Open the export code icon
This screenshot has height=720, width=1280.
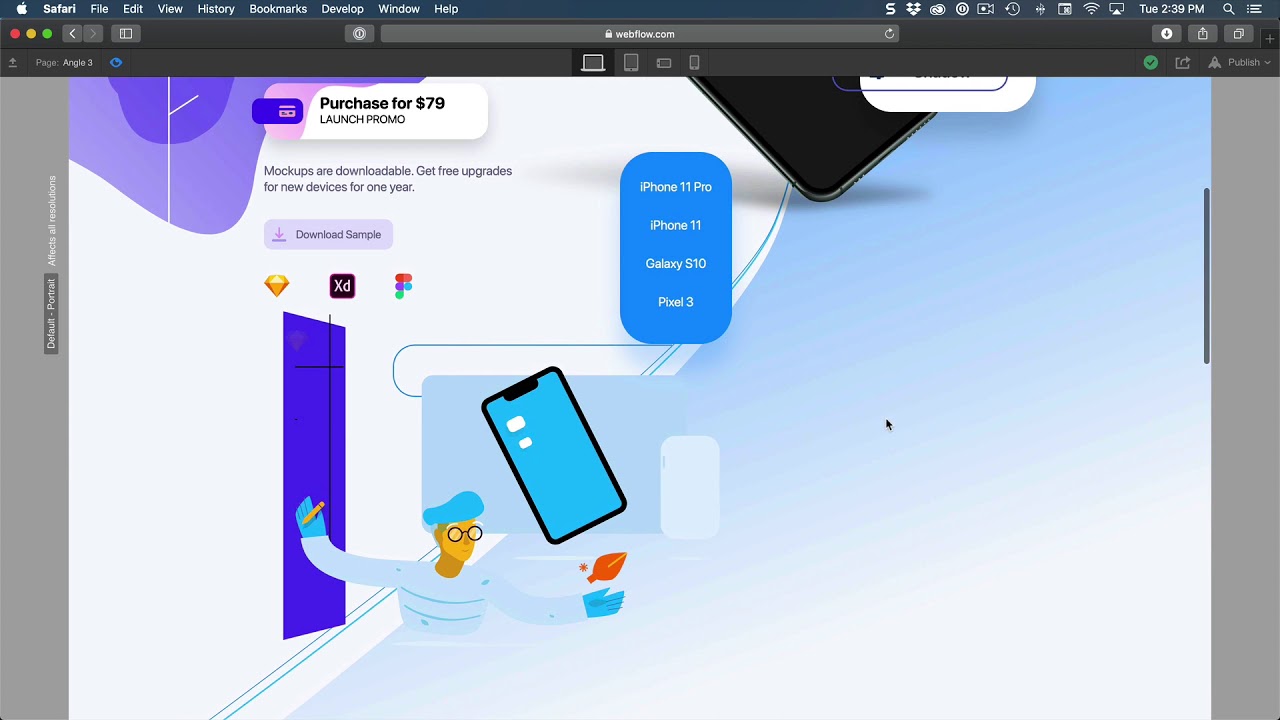[1183, 62]
